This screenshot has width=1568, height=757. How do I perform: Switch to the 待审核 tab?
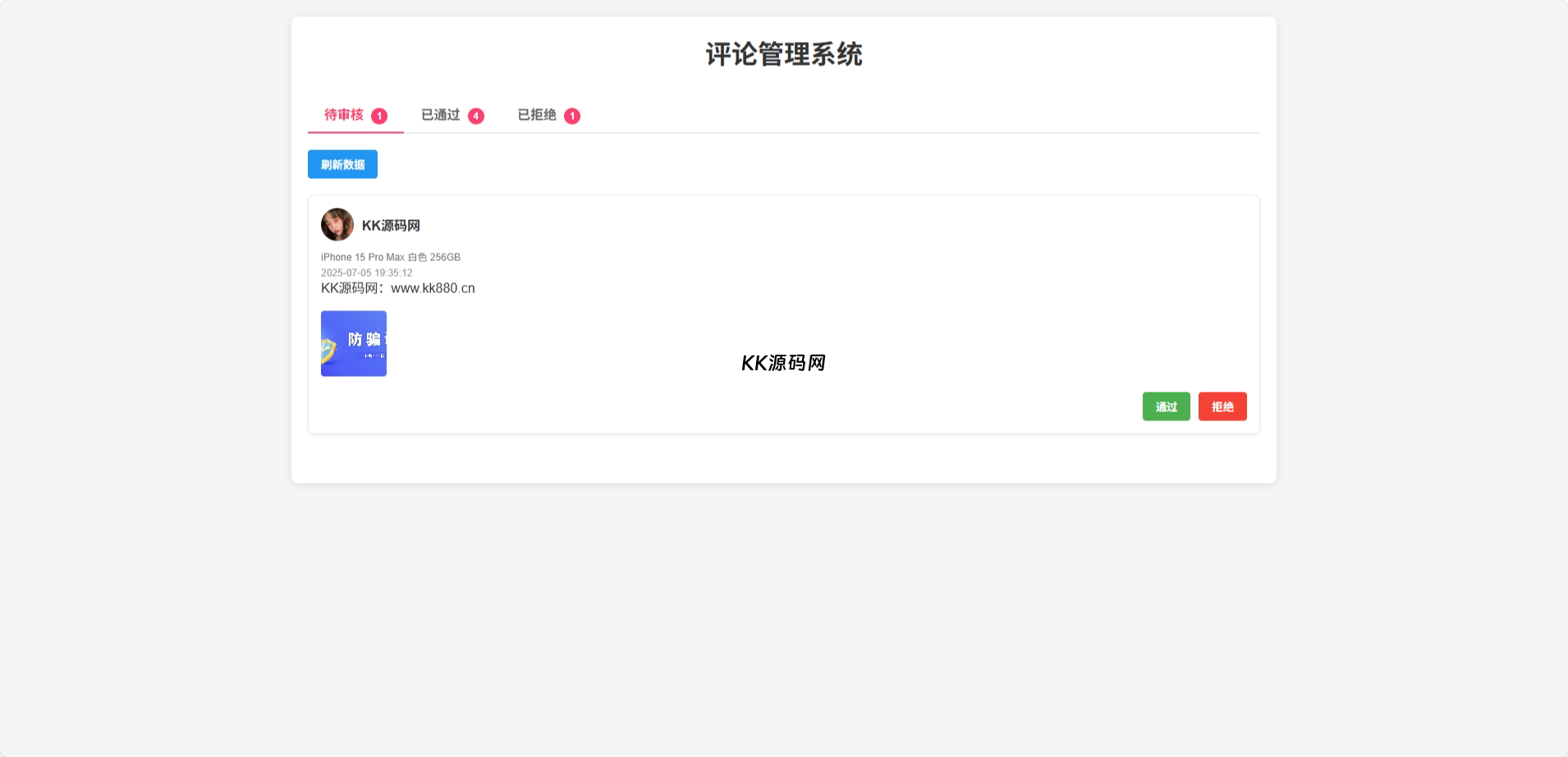[x=355, y=115]
